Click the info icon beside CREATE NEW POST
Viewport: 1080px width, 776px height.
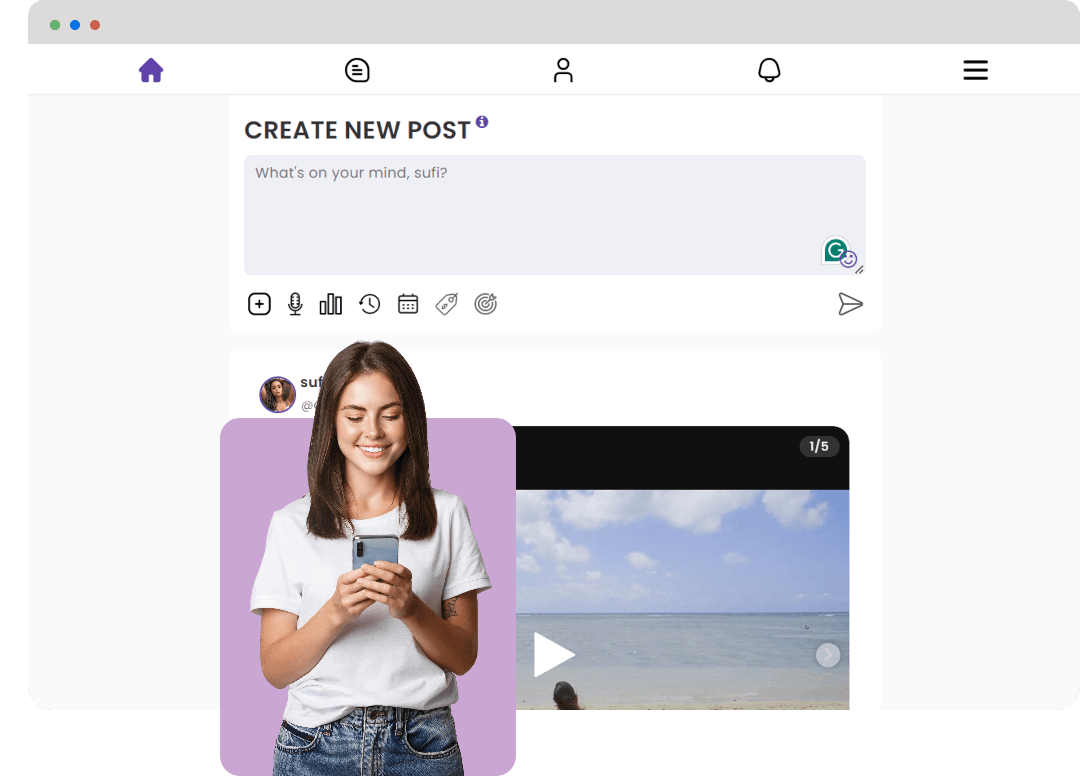pos(483,122)
